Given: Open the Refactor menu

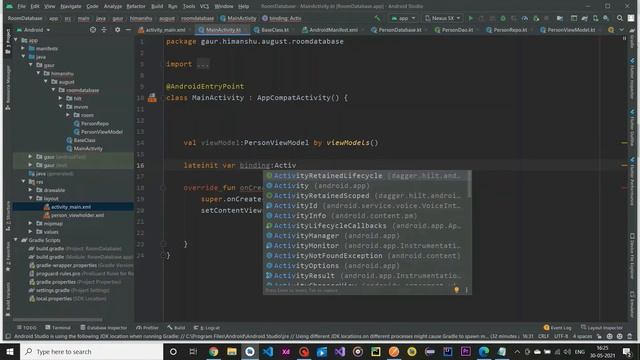Looking at the screenshot, I should (x=136, y=6).
